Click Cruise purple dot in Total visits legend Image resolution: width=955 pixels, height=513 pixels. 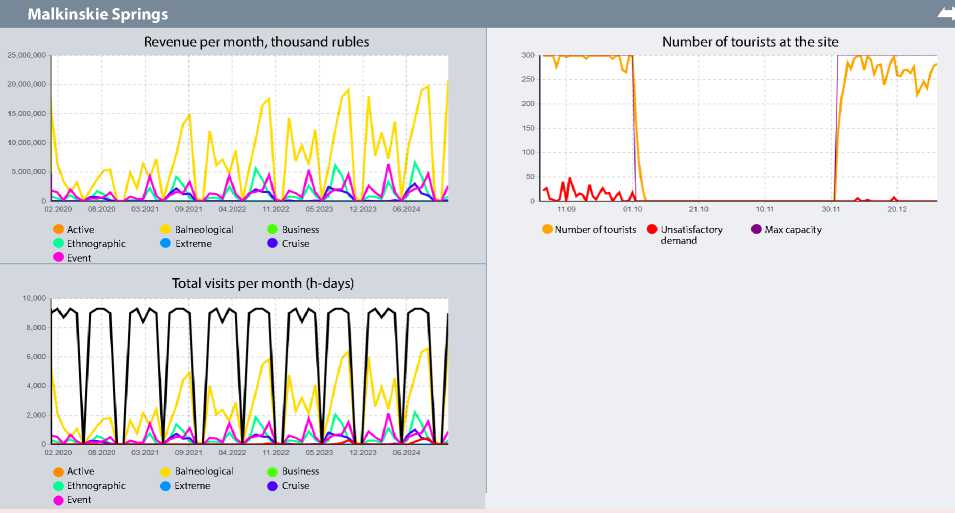coord(272,486)
